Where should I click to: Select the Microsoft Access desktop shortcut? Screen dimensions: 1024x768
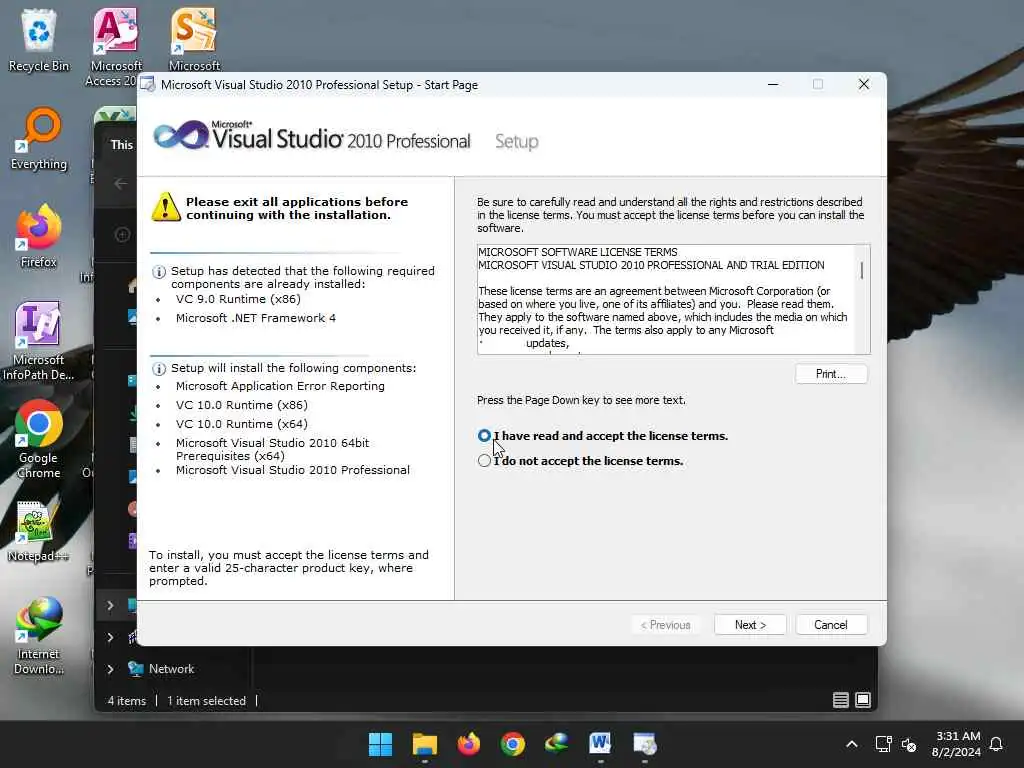point(116,47)
